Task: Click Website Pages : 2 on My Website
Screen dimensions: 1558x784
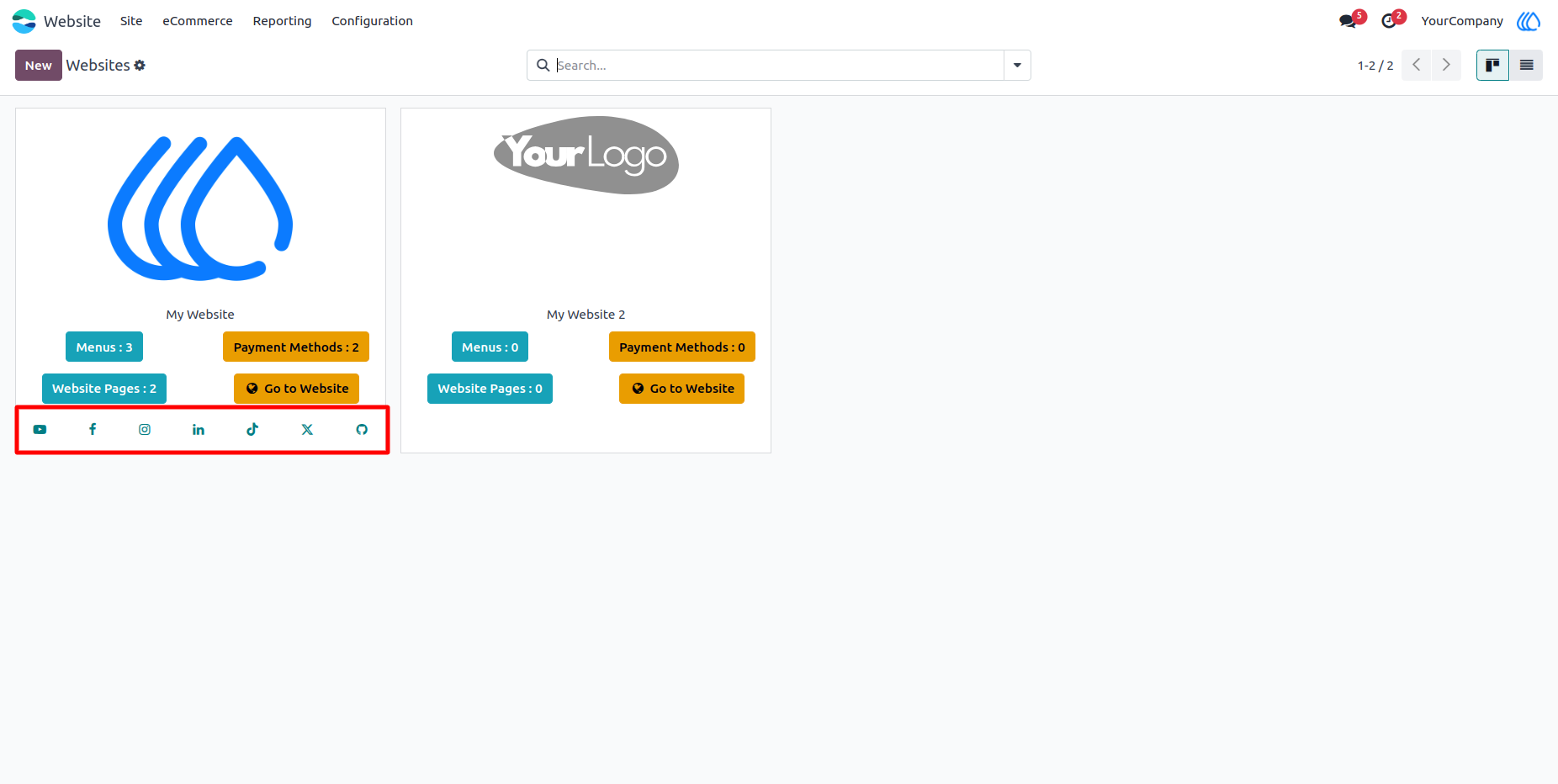Action: click(104, 389)
